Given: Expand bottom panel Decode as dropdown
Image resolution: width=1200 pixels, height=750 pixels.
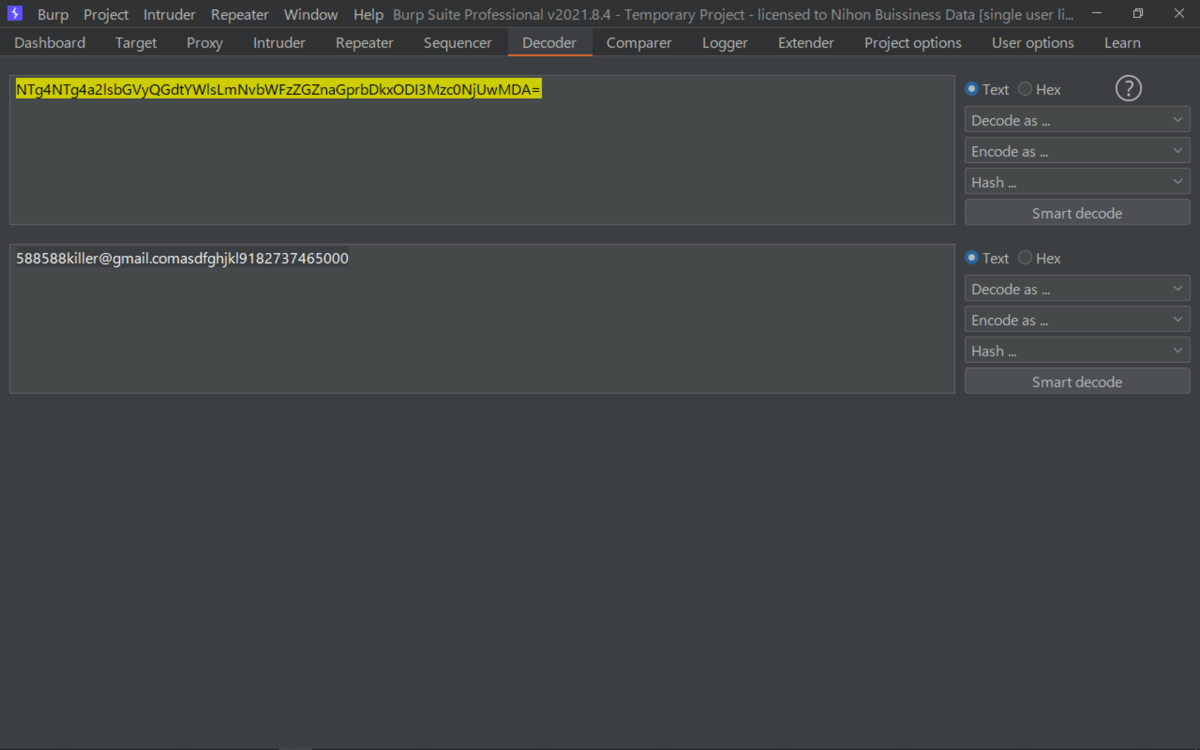Looking at the screenshot, I should click(x=1077, y=289).
